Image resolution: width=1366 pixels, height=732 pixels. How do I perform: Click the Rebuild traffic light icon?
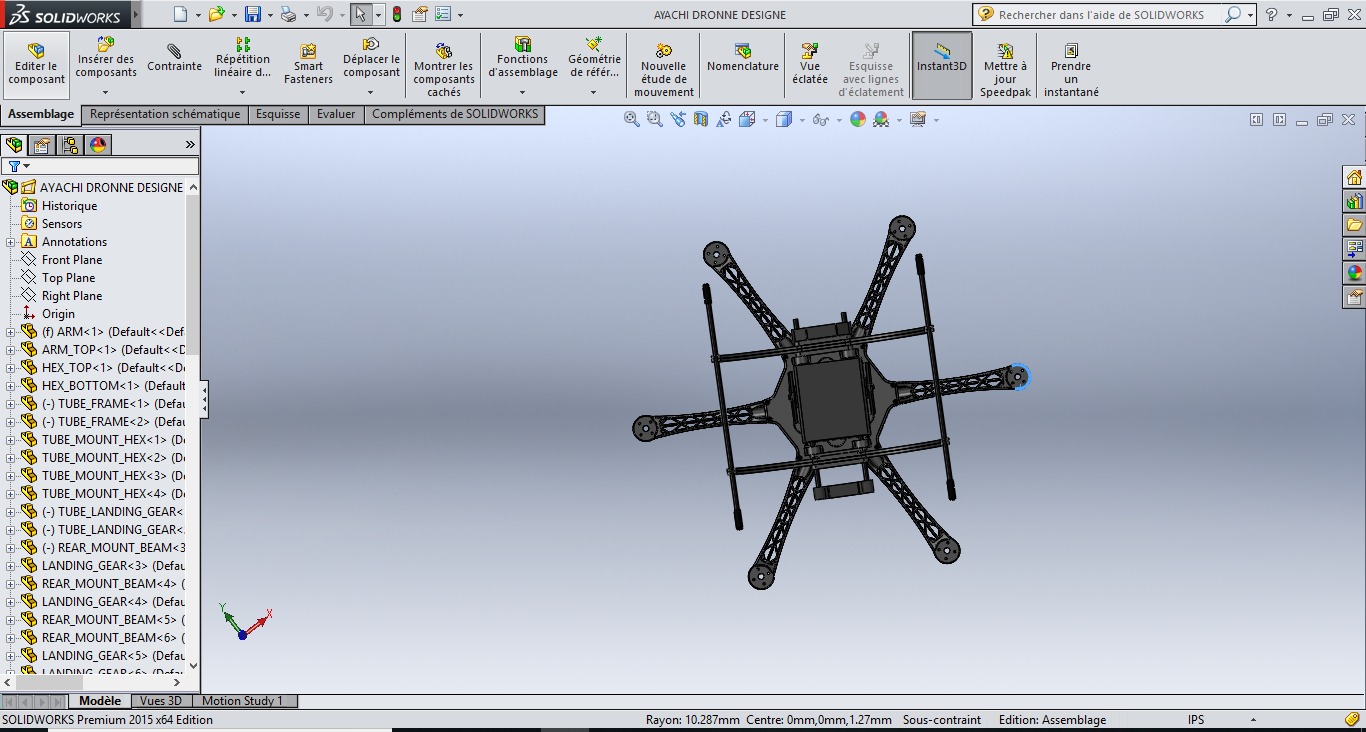tap(396, 14)
